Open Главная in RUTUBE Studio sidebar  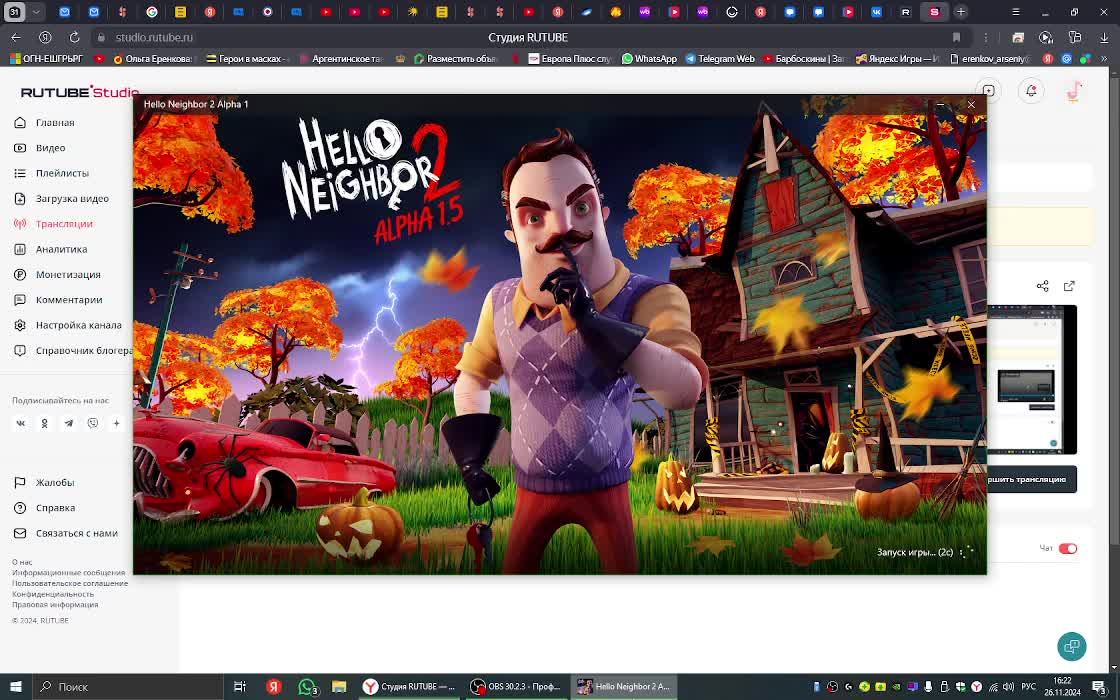pyautogui.click(x=54, y=123)
